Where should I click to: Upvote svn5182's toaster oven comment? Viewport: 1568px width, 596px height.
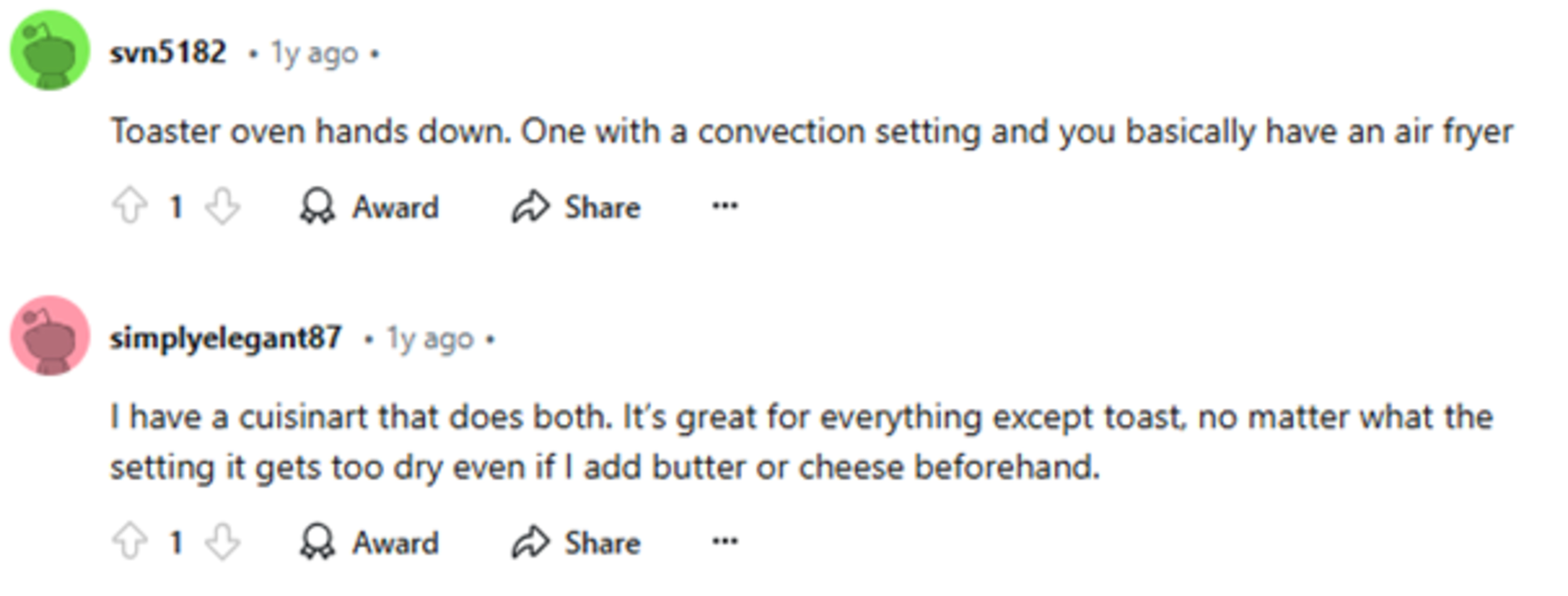point(130,207)
